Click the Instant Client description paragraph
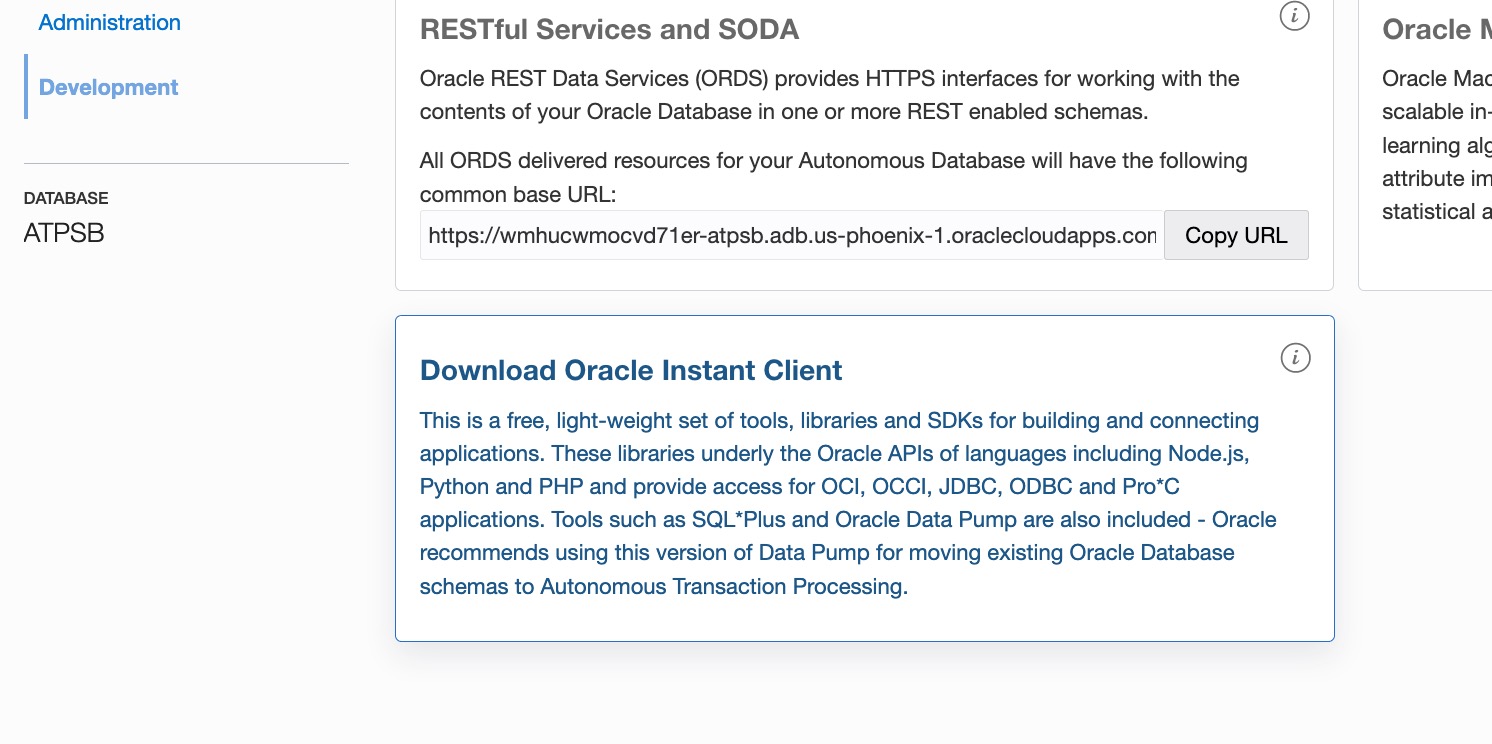This screenshot has width=1492, height=744. tap(848, 503)
